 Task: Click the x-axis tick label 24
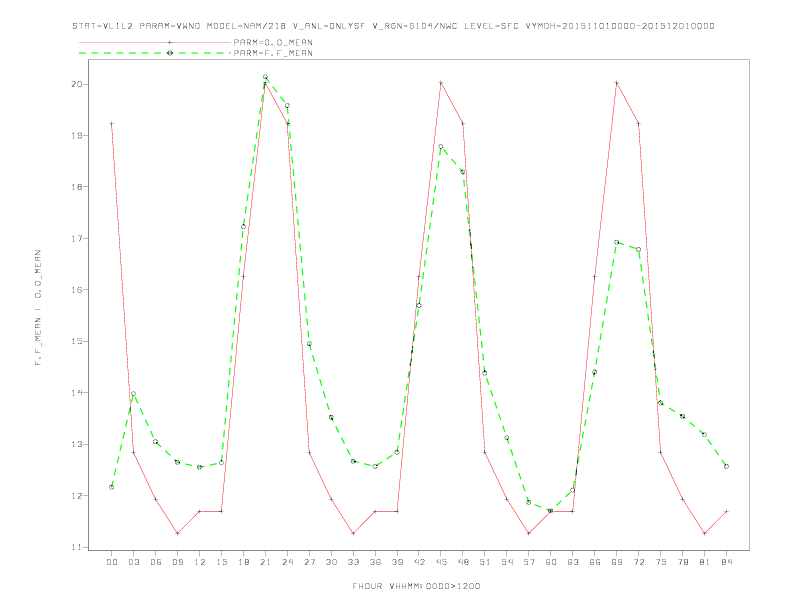click(x=287, y=562)
